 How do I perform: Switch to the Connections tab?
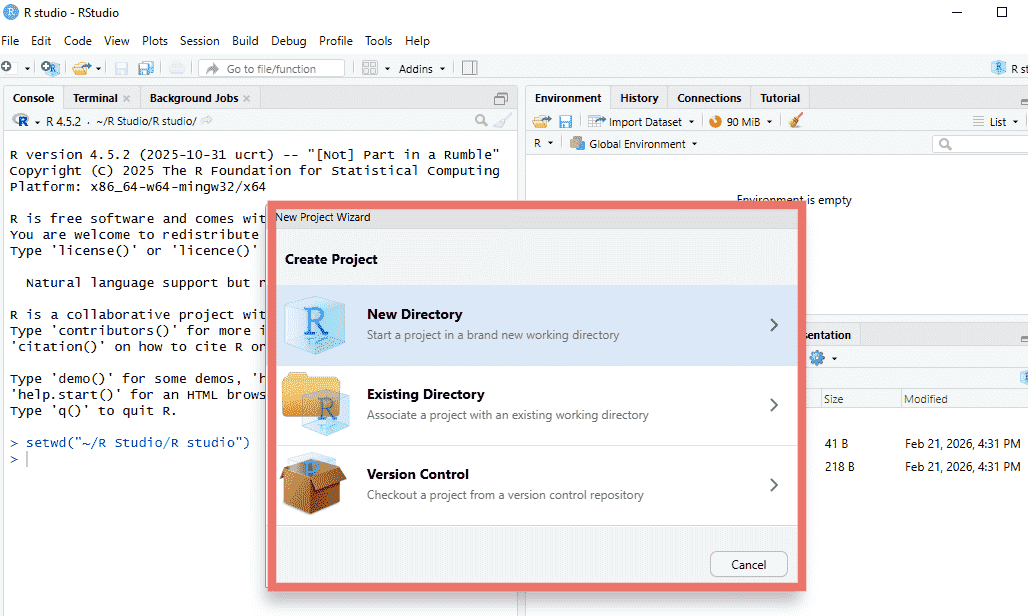(x=709, y=98)
